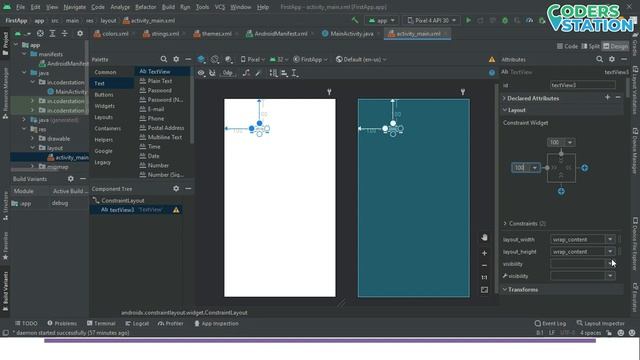Image resolution: width=640 pixels, height=360 pixels.
Task: Click textView3 warning icon in Component Tree
Action: (x=176, y=210)
